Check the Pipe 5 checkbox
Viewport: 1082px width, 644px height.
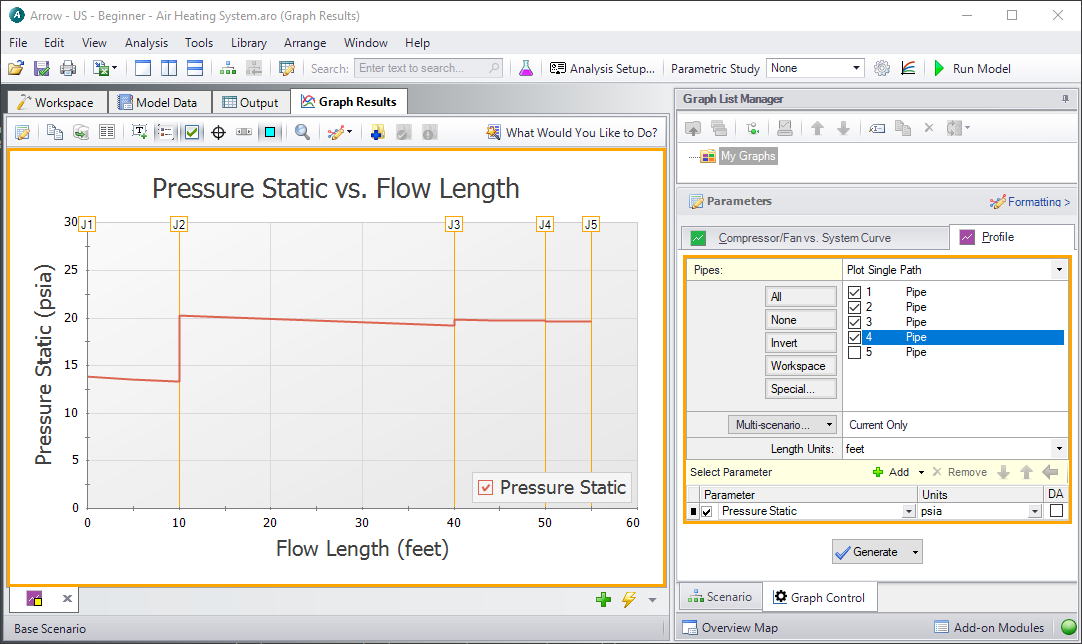point(854,353)
